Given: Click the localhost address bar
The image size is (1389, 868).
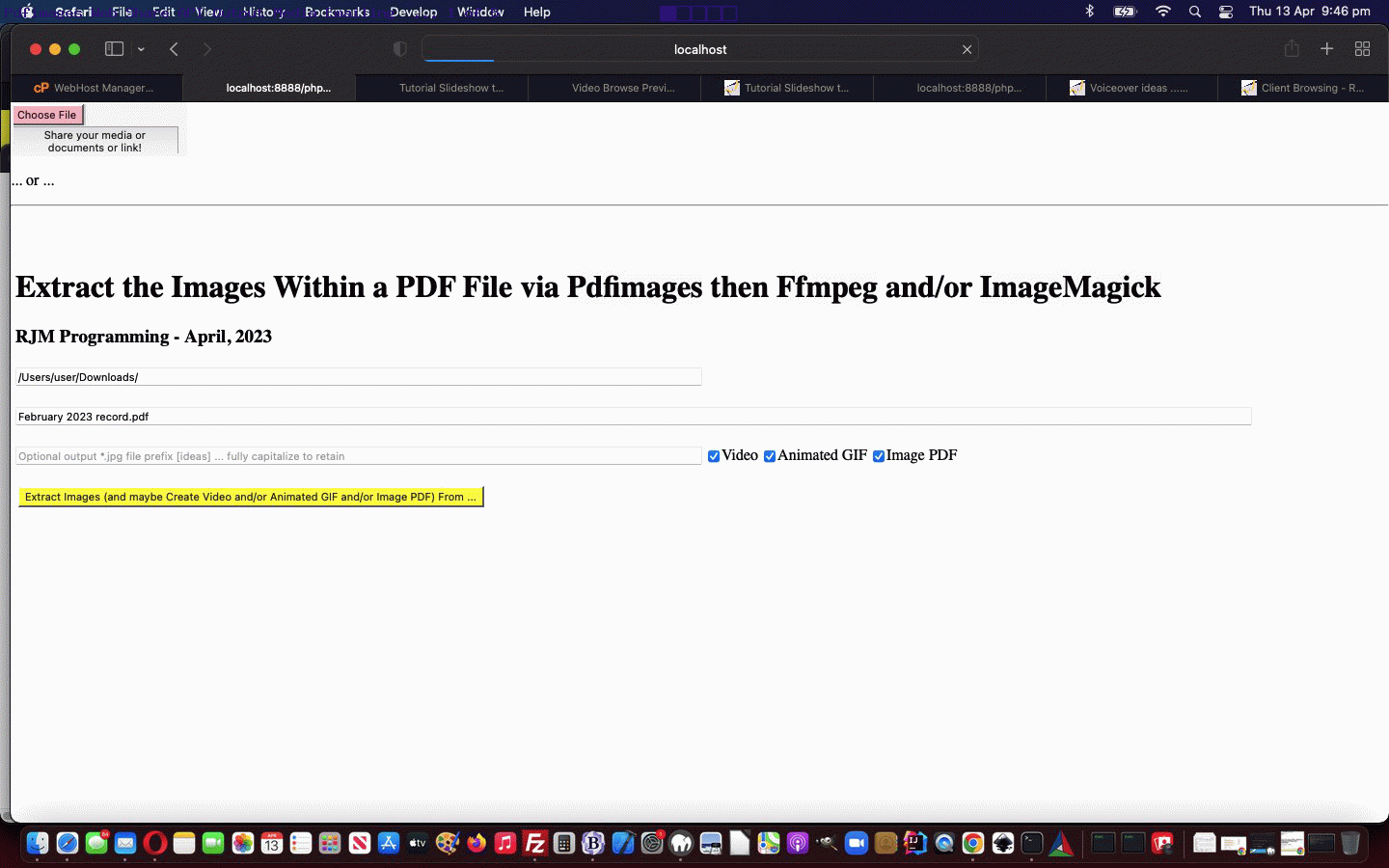Looking at the screenshot, I should tap(700, 49).
